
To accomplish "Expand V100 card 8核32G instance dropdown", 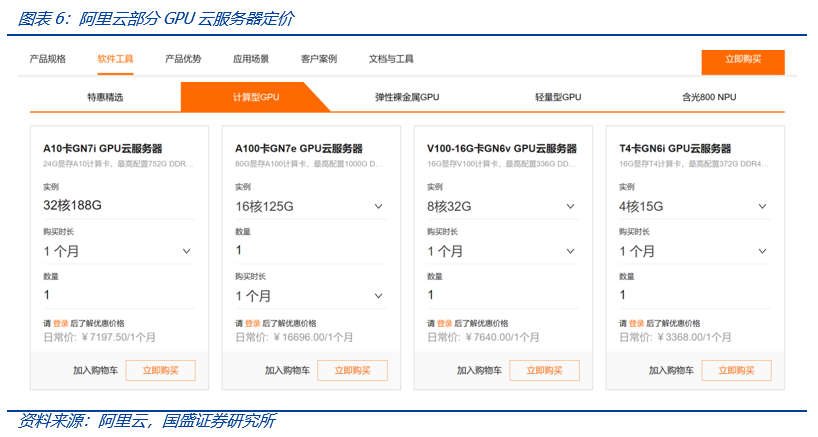I will [x=503, y=207].
